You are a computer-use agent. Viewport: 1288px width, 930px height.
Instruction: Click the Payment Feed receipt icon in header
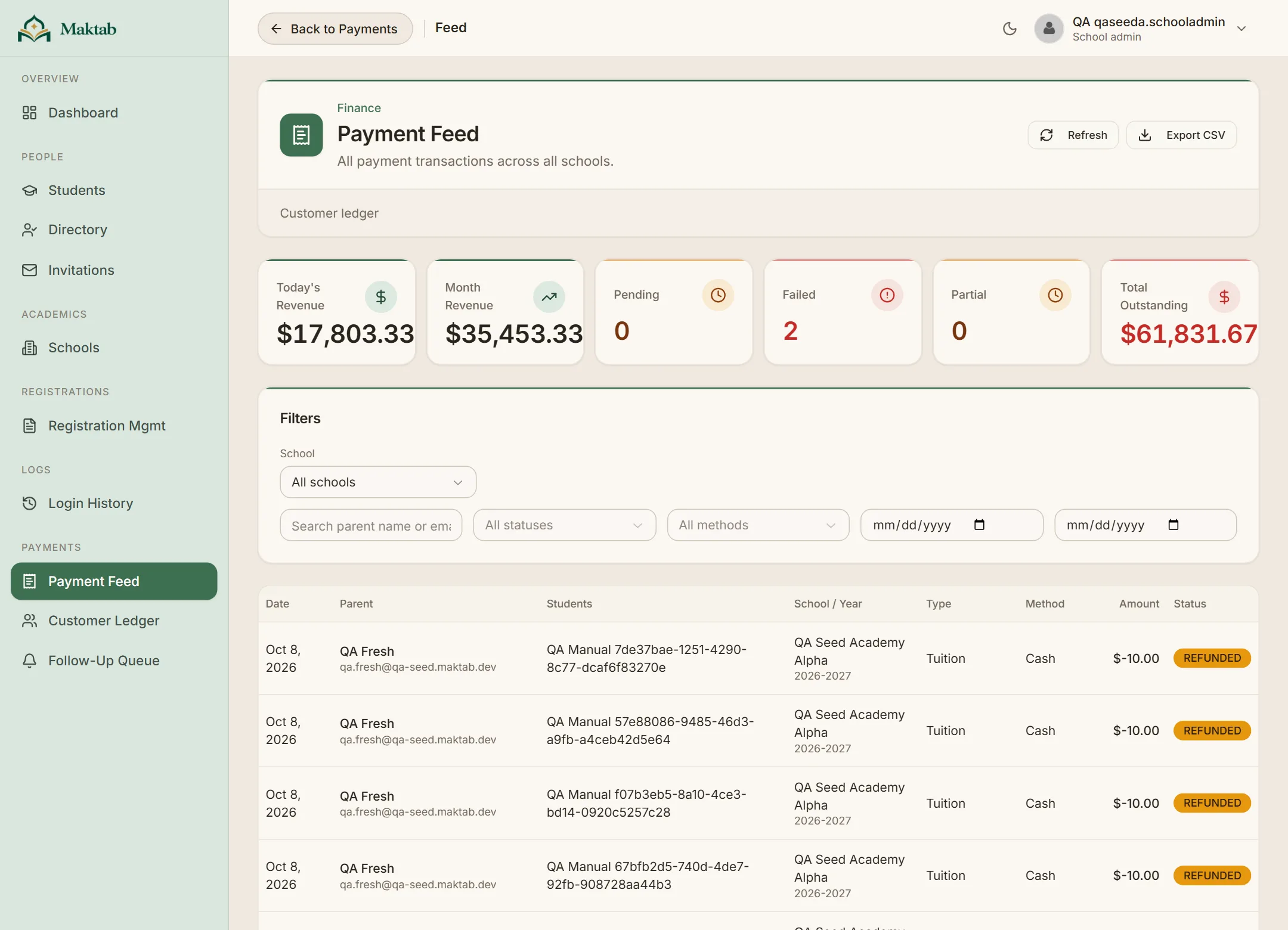tap(302, 135)
